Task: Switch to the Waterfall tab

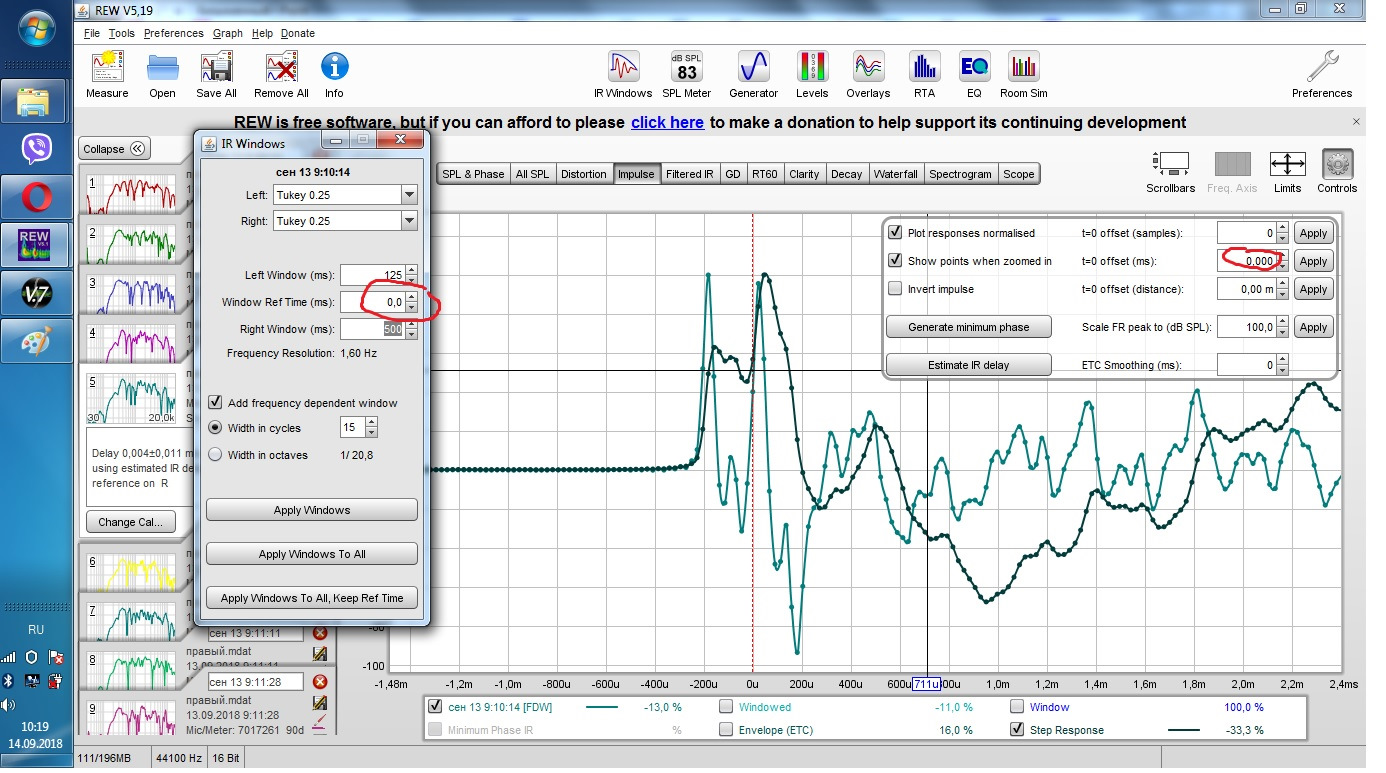Action: click(895, 174)
